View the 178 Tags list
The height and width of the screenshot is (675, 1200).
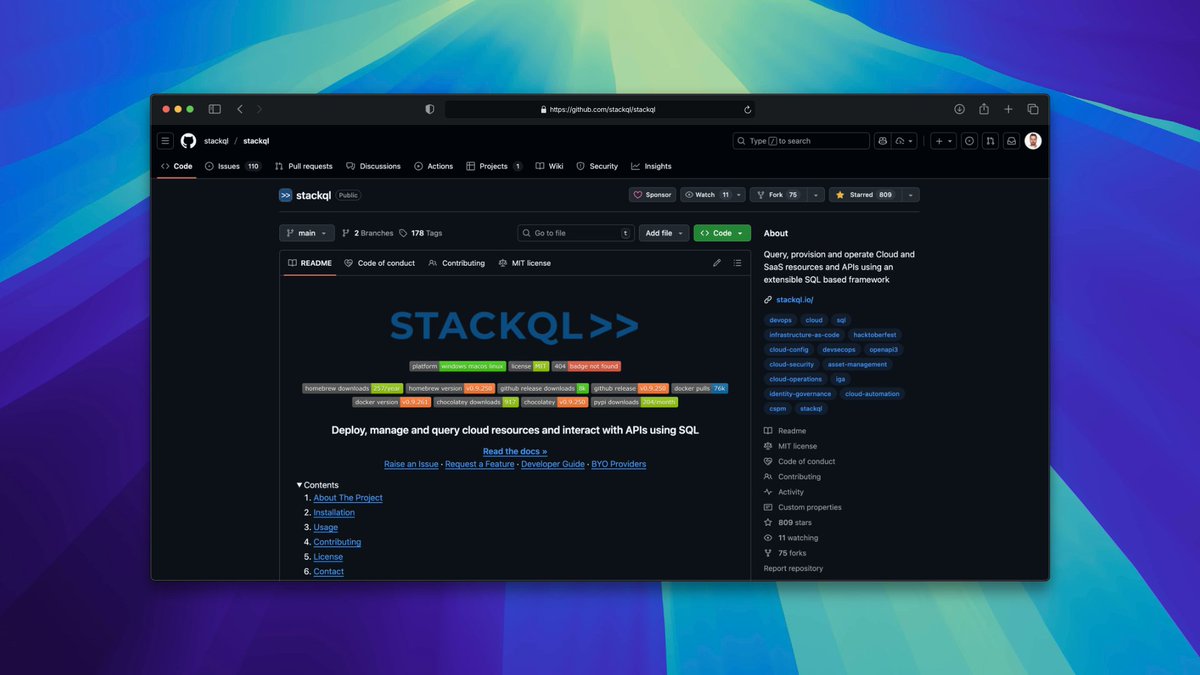coord(420,233)
